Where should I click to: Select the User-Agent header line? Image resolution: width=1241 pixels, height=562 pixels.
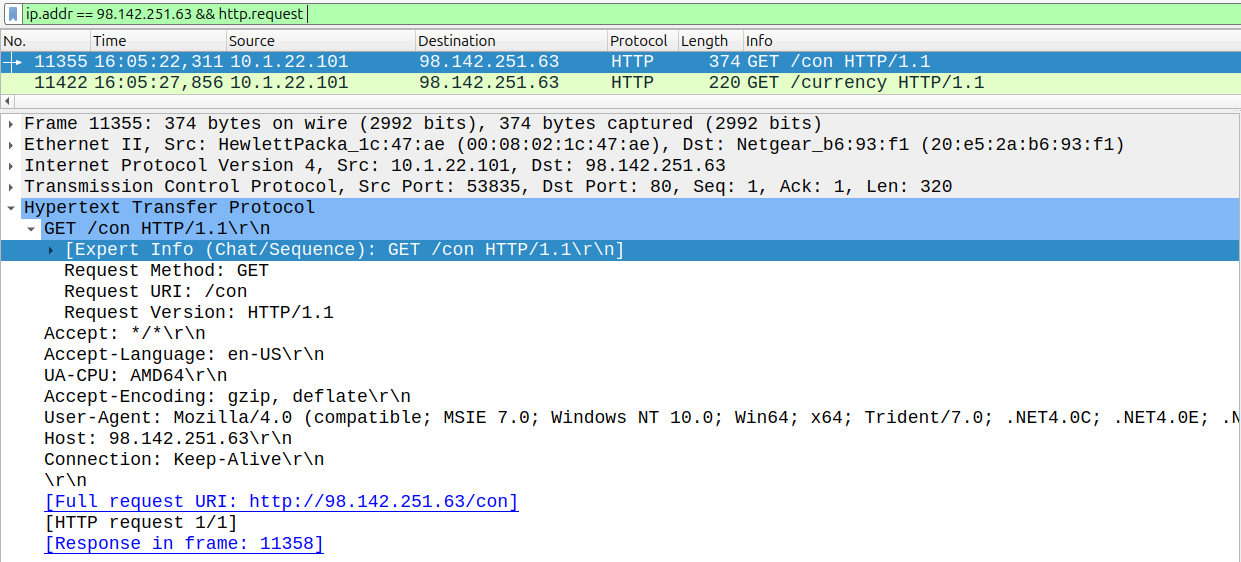[642, 418]
